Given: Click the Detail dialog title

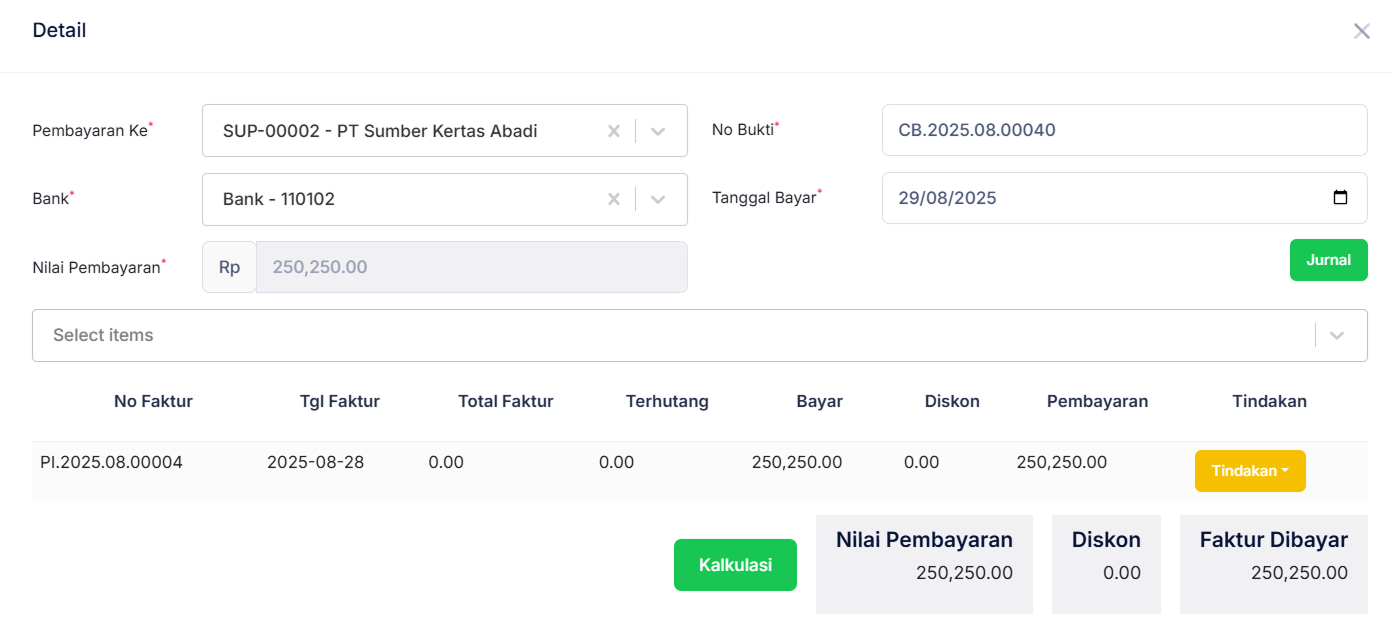Looking at the screenshot, I should point(59,30).
